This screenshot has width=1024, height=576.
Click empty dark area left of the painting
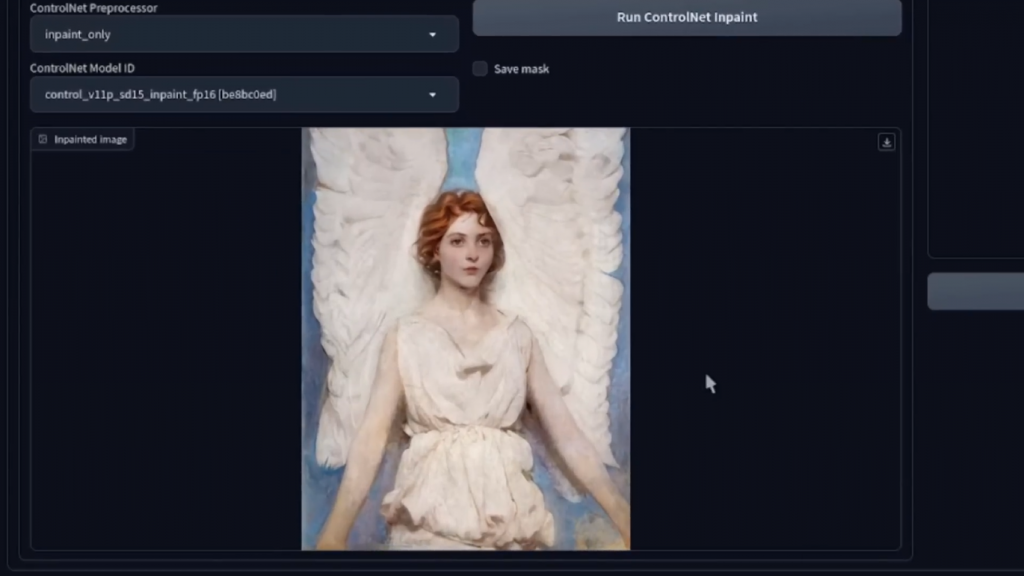click(165, 350)
